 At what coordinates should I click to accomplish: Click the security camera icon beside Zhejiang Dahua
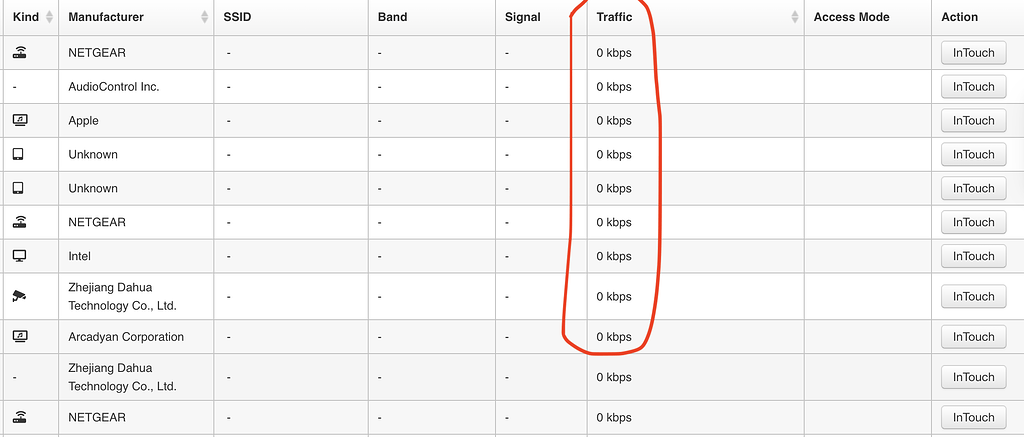click(x=19, y=296)
